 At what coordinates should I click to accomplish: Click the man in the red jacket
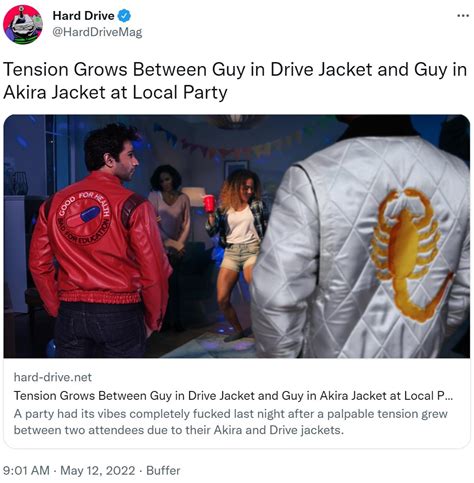(100, 240)
